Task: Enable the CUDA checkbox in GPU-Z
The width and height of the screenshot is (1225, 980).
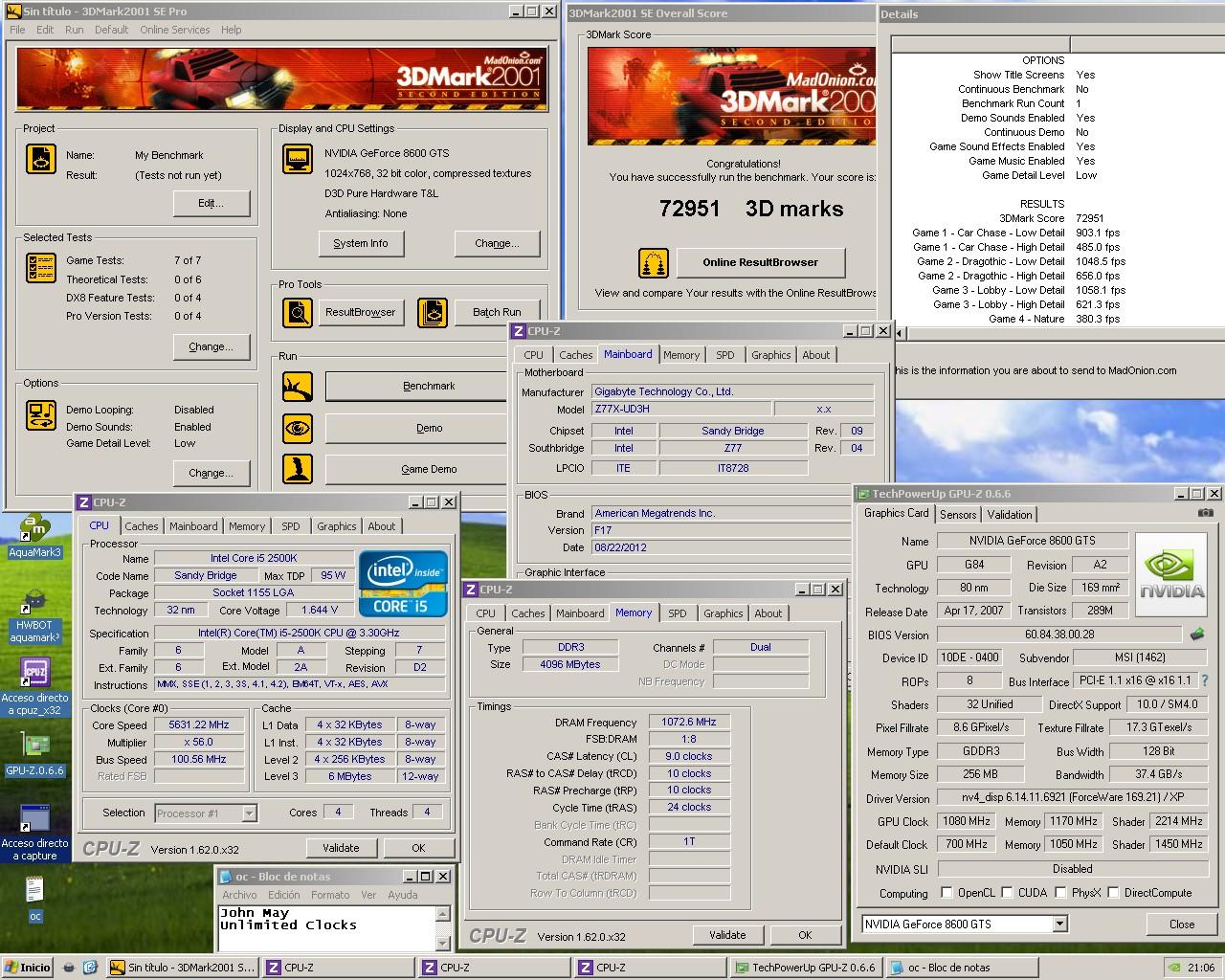Action: point(1007,893)
